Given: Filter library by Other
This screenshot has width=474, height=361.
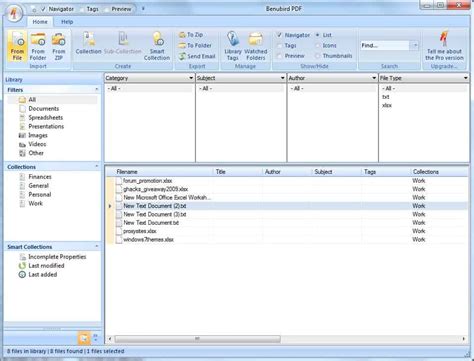Looking at the screenshot, I should coord(31,153).
